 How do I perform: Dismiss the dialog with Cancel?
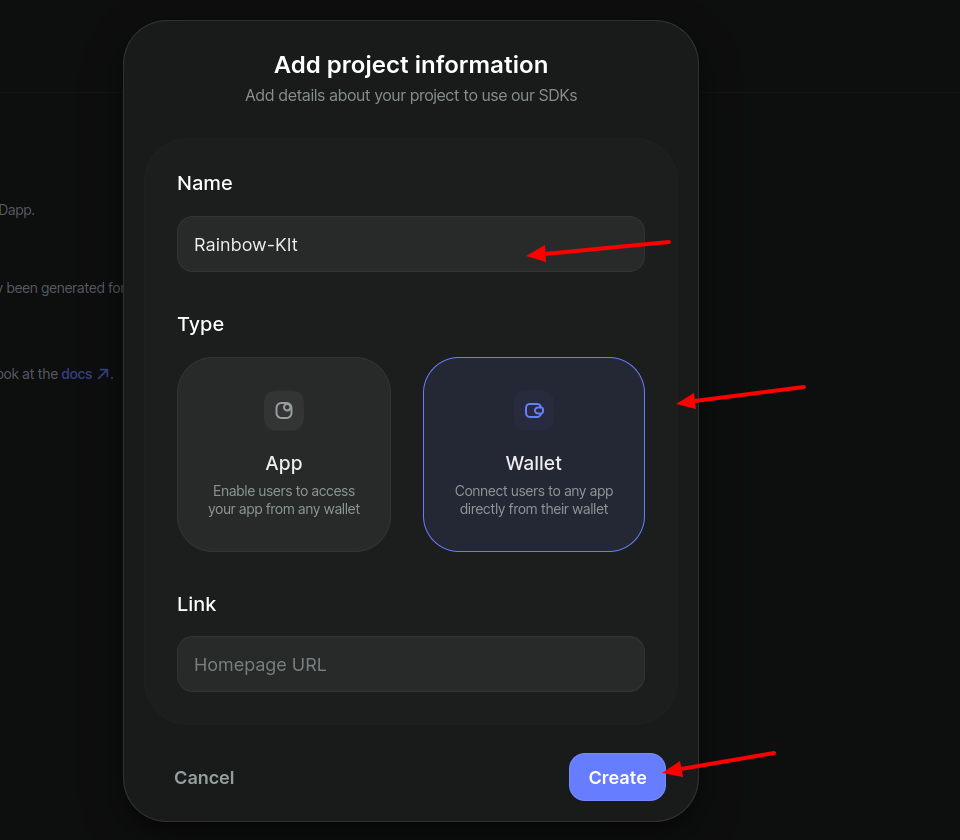(x=204, y=777)
